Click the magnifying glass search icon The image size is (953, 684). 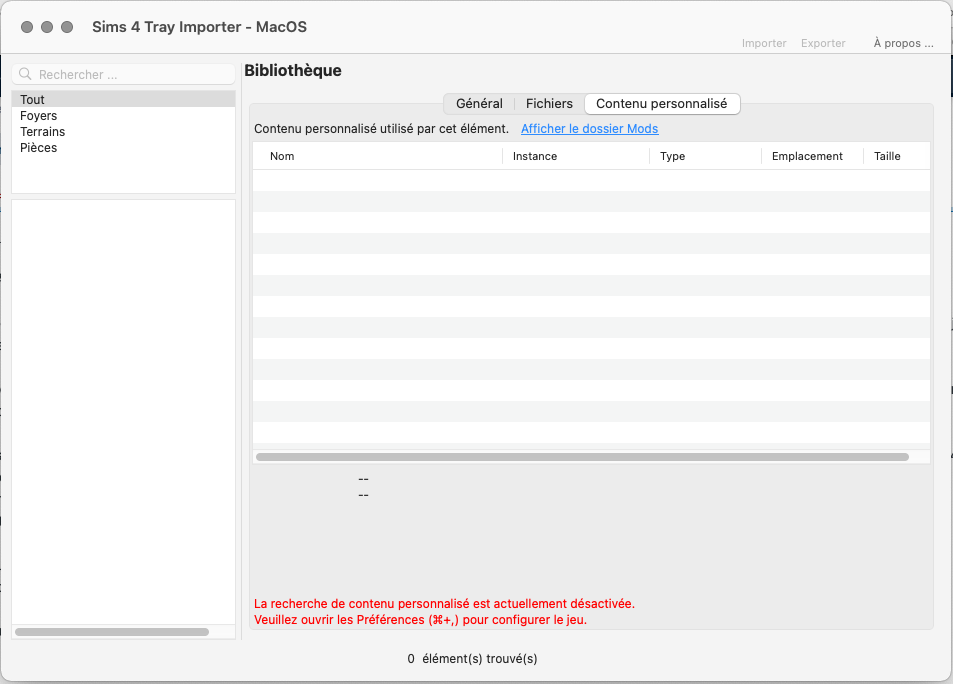click(25, 74)
